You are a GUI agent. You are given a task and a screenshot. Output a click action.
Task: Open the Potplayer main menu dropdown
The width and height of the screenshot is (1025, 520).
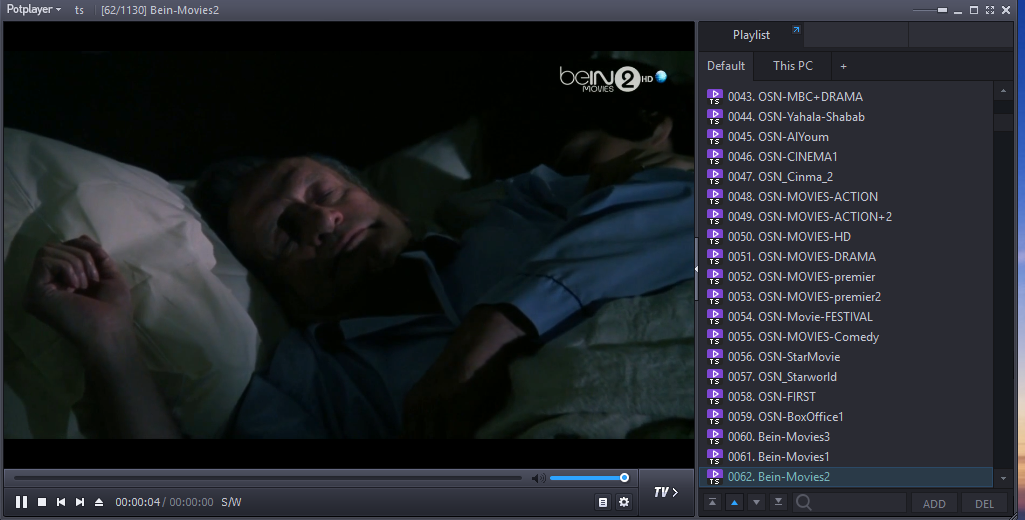click(x=33, y=9)
